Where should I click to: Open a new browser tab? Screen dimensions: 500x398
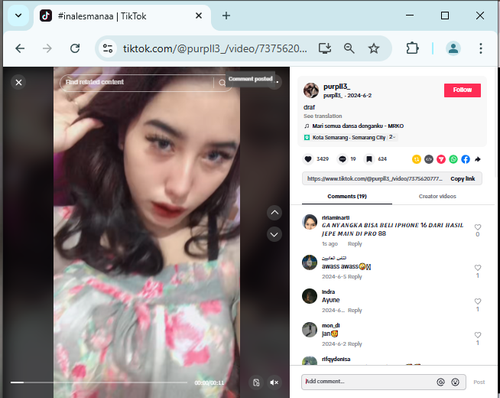click(x=226, y=16)
